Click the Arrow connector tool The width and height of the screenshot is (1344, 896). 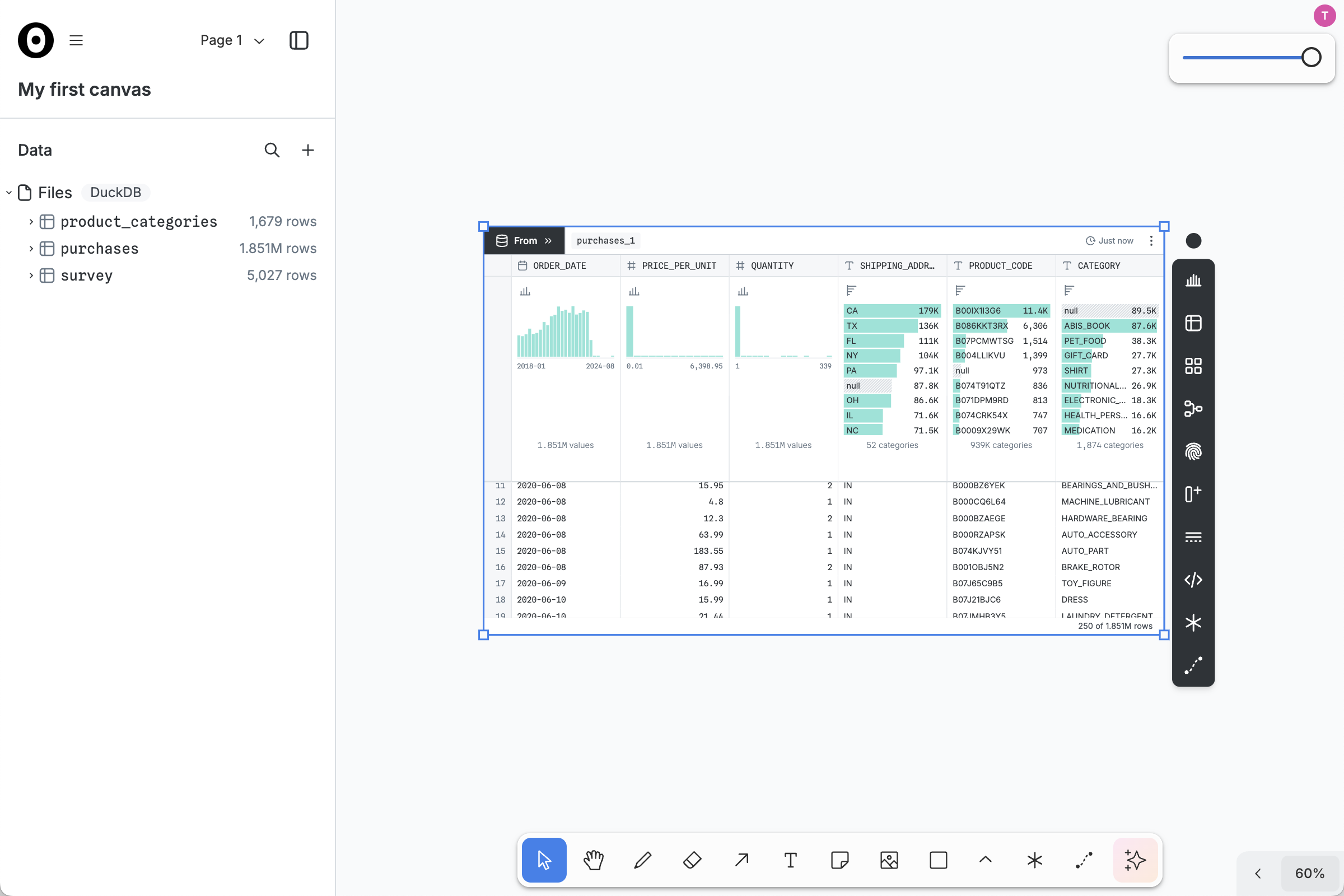[x=740, y=860]
